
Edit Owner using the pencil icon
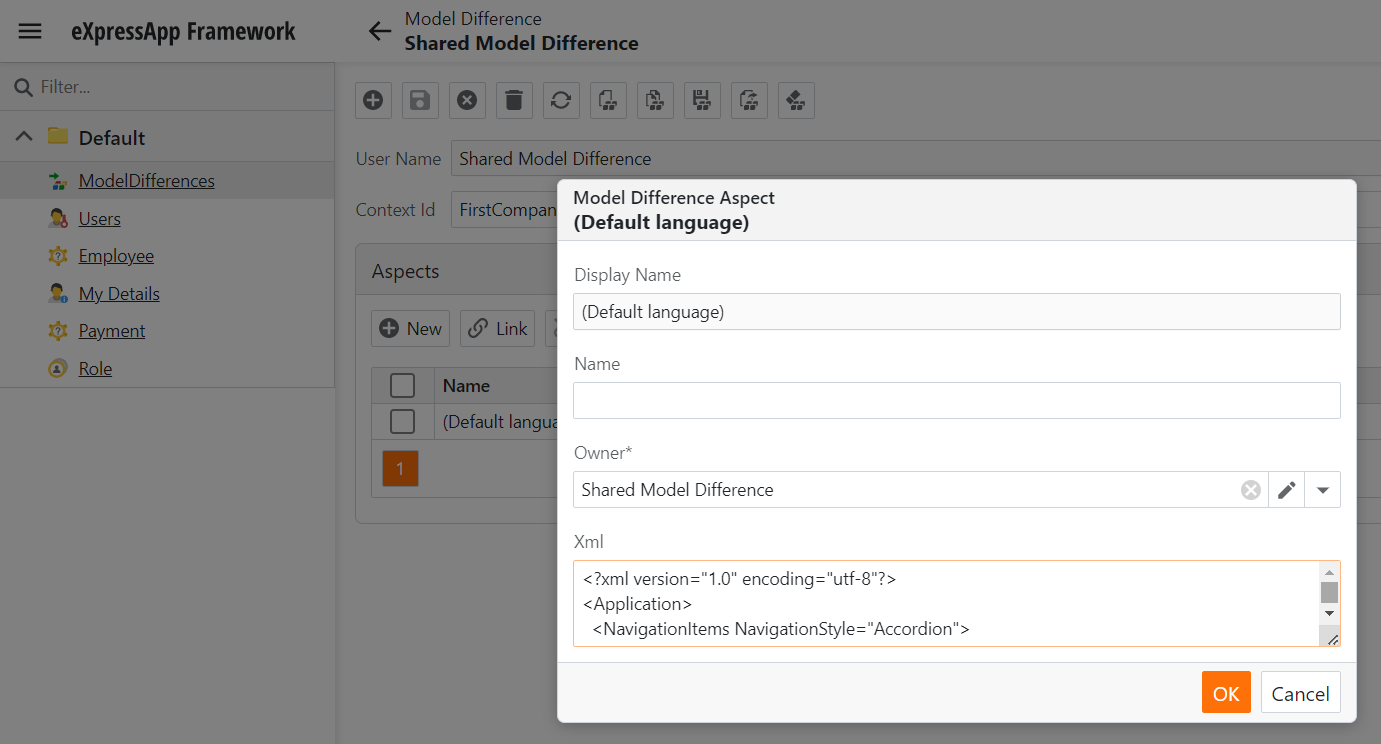coord(1286,489)
